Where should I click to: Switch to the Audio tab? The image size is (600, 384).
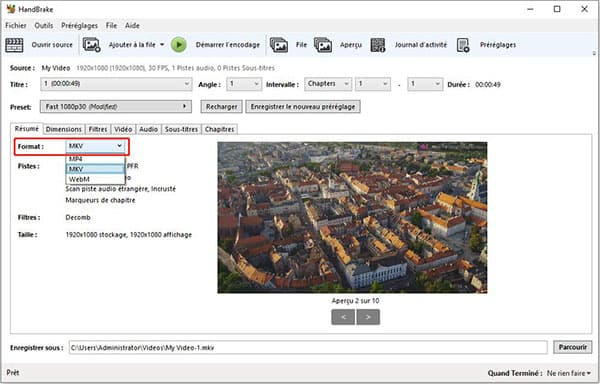pyautogui.click(x=148, y=129)
